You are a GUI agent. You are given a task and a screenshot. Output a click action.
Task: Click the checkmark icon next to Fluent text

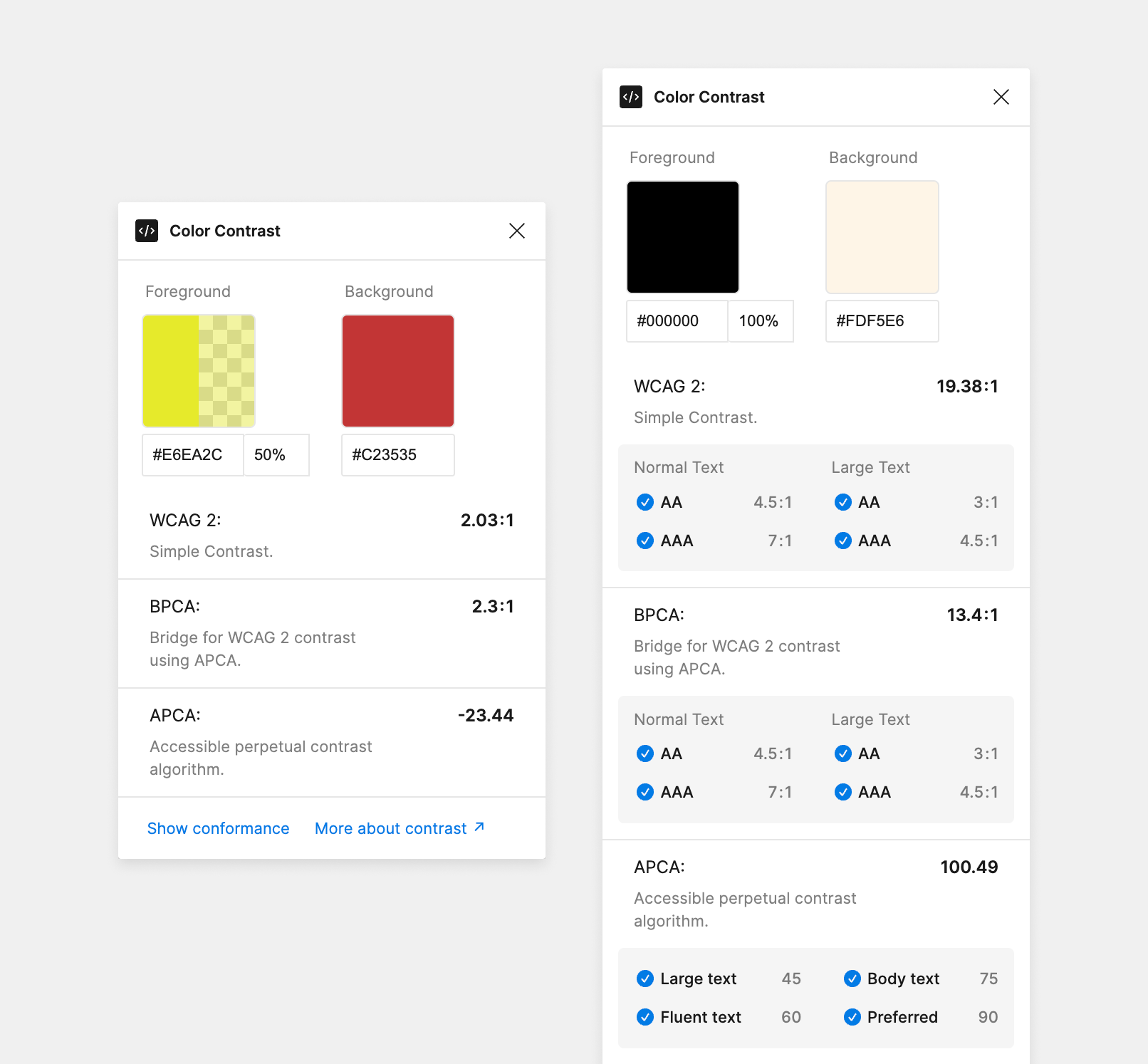tap(645, 1017)
